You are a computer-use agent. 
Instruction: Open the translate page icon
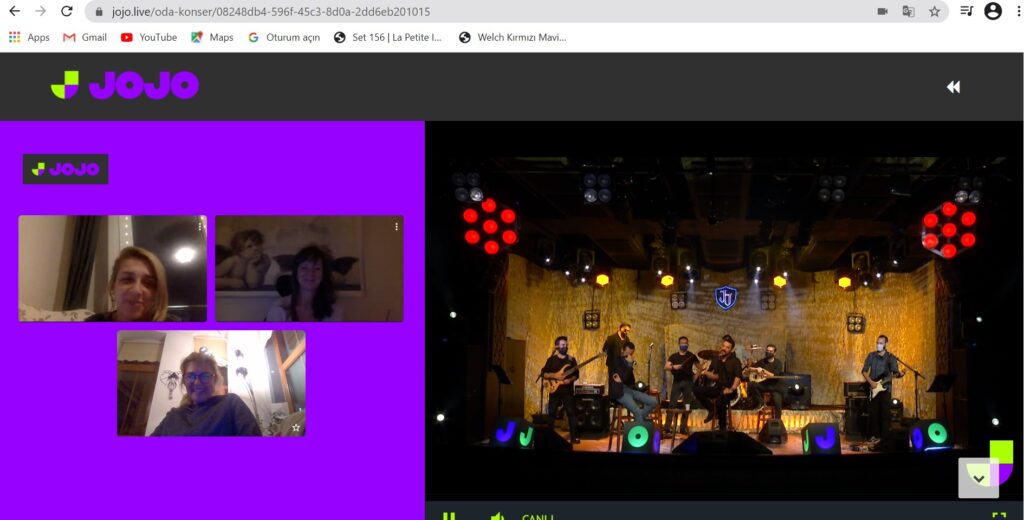tap(908, 12)
